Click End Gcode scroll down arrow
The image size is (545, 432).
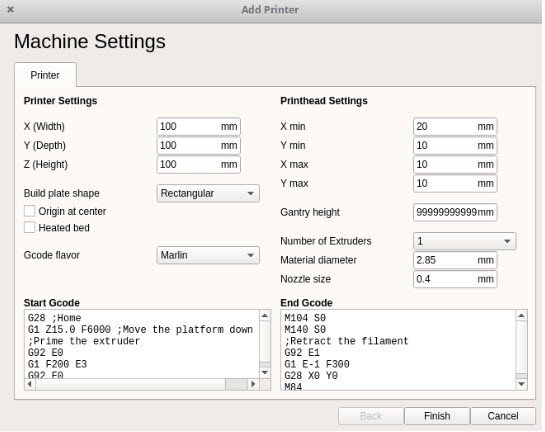click(x=522, y=384)
